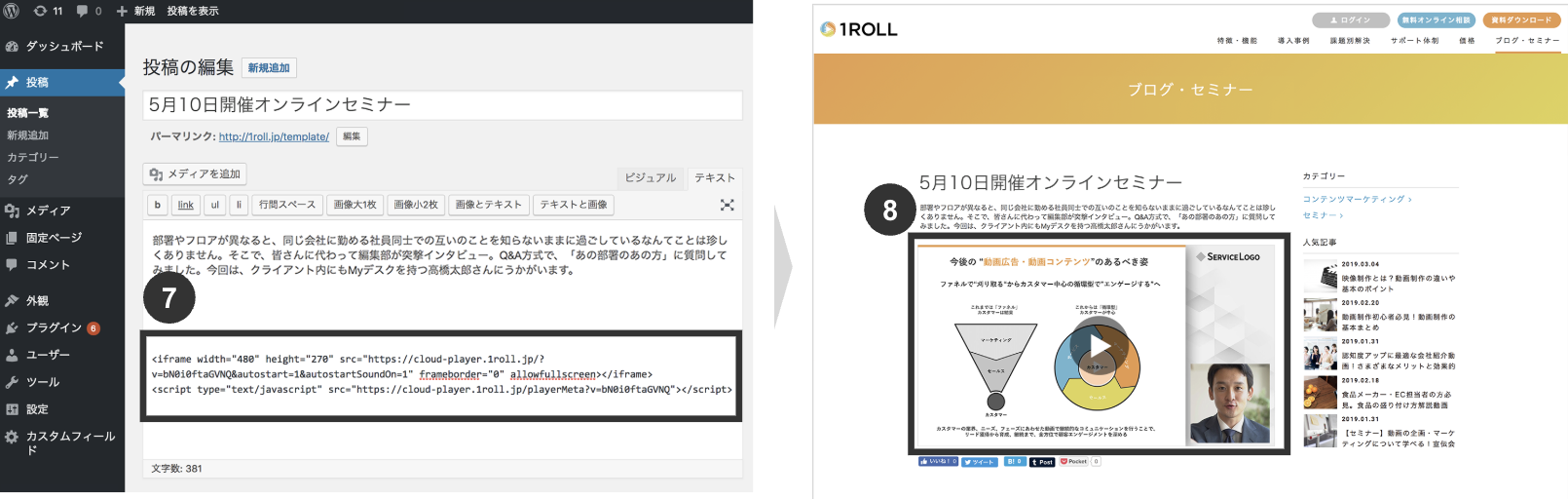1568x499 pixels.
Task: Open the プラグイン menu in the sidebar
Action: [x=54, y=327]
